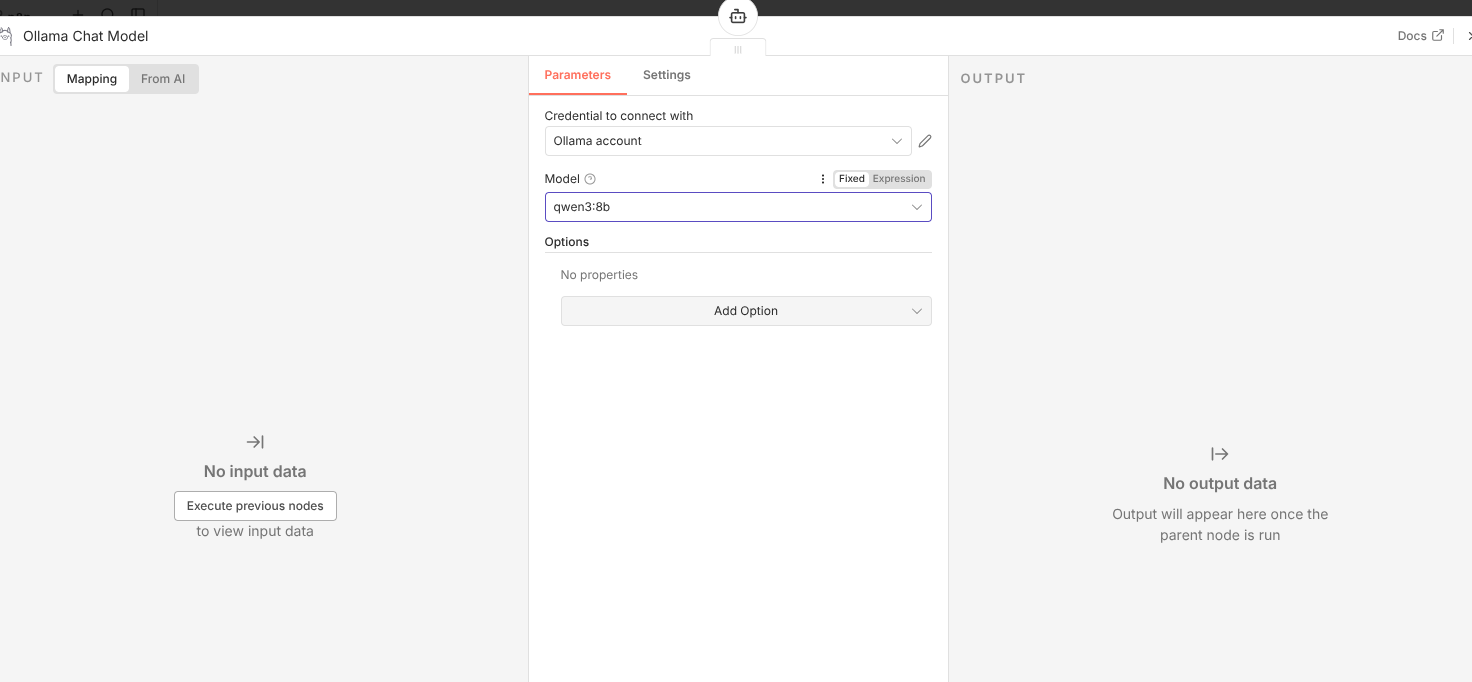Select the Parameters tab
Image resolution: width=1472 pixels, height=682 pixels.
(x=577, y=75)
